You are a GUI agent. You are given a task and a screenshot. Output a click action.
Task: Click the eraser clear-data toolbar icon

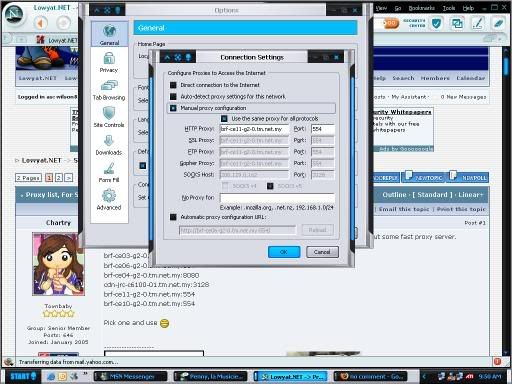(x=498, y=23)
